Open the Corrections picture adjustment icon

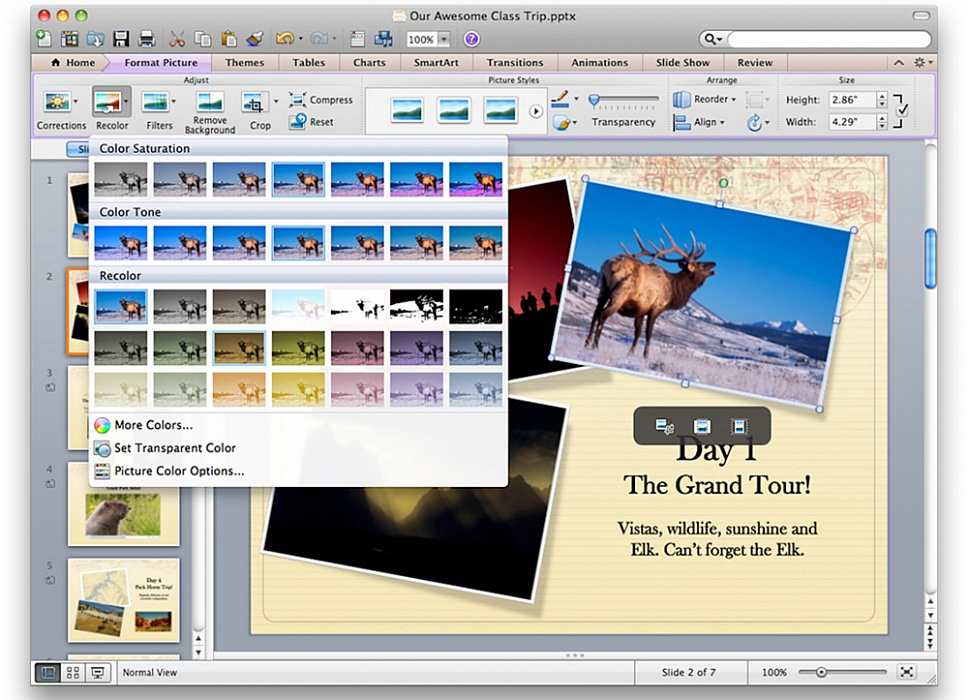tap(57, 102)
